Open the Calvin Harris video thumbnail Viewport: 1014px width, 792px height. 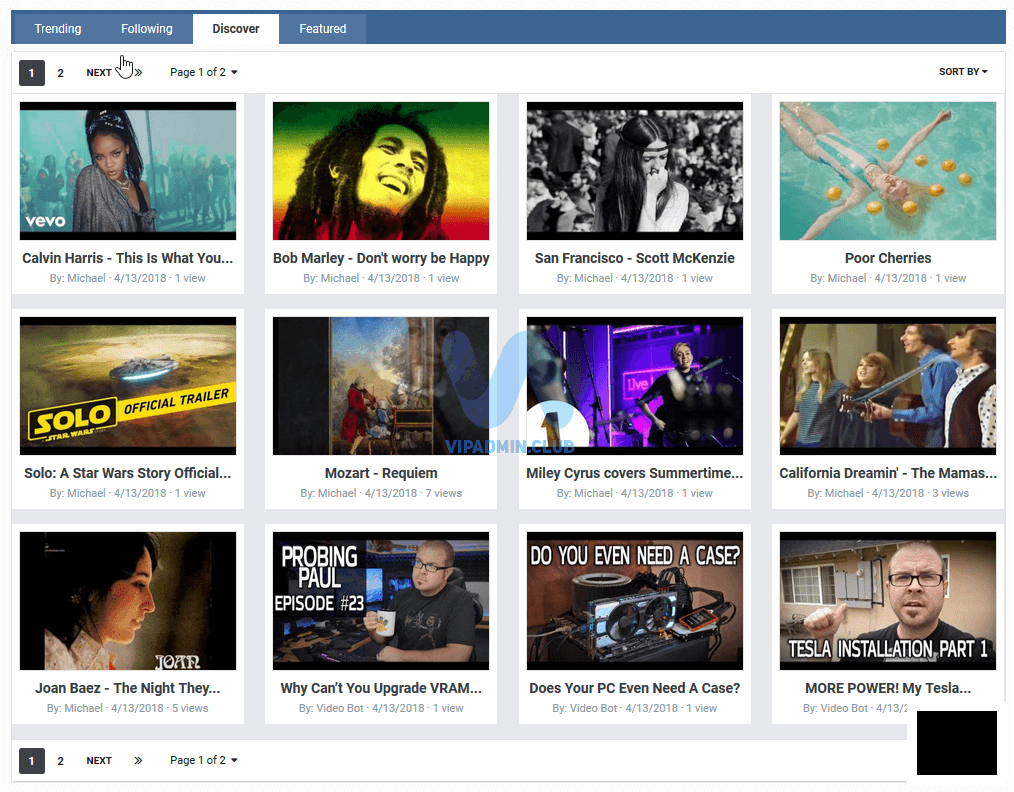pos(128,171)
